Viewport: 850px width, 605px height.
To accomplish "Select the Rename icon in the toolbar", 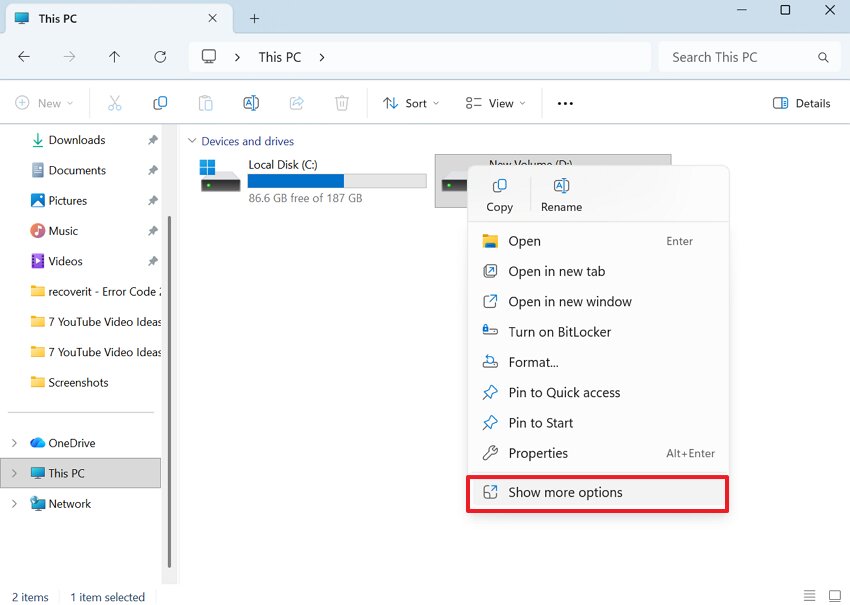I will 251,103.
